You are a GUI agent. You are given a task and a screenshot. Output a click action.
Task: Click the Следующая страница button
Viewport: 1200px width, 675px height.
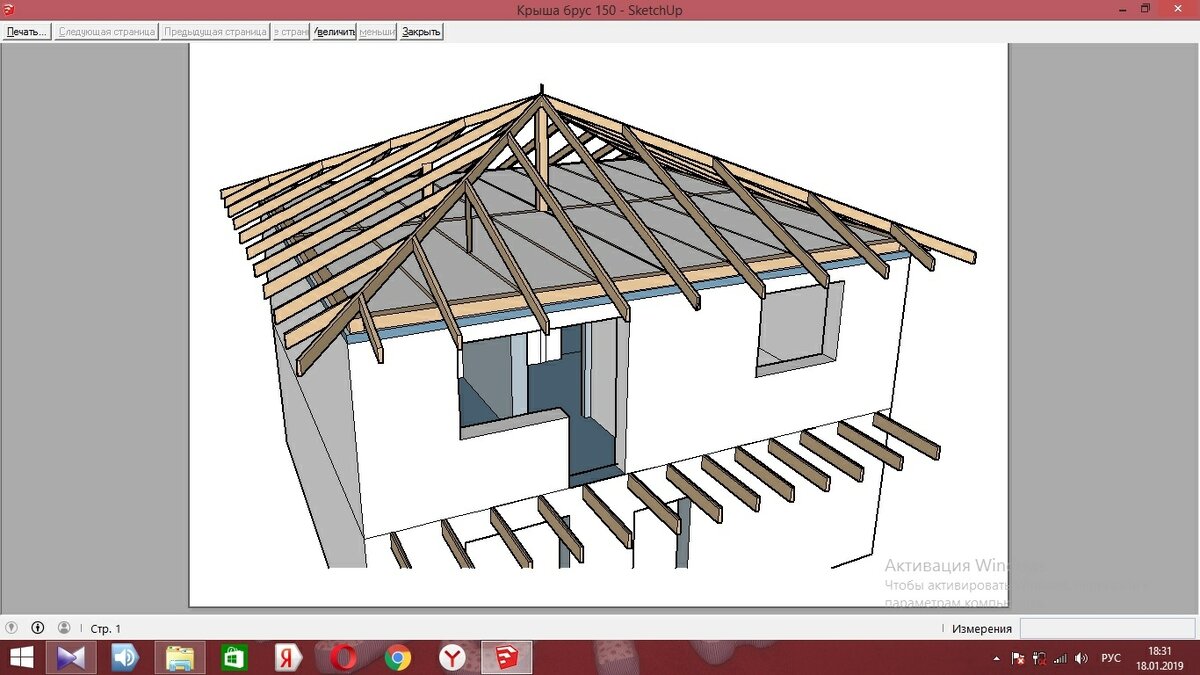coord(106,32)
